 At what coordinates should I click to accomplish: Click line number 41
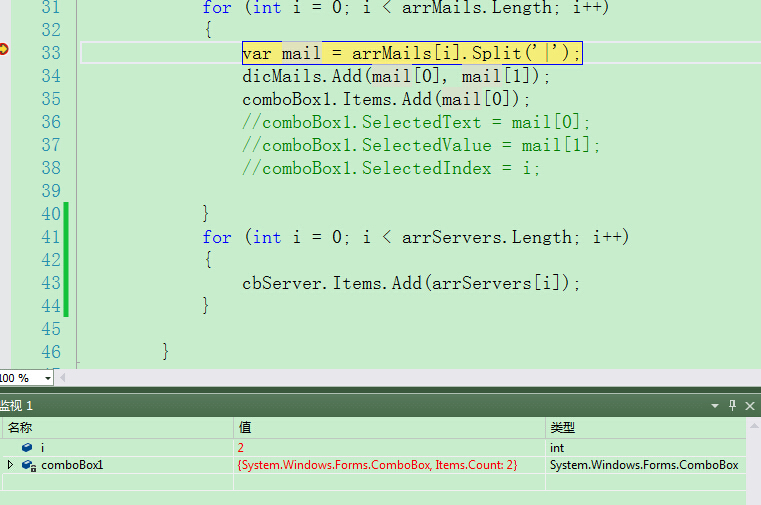[x=51, y=237]
